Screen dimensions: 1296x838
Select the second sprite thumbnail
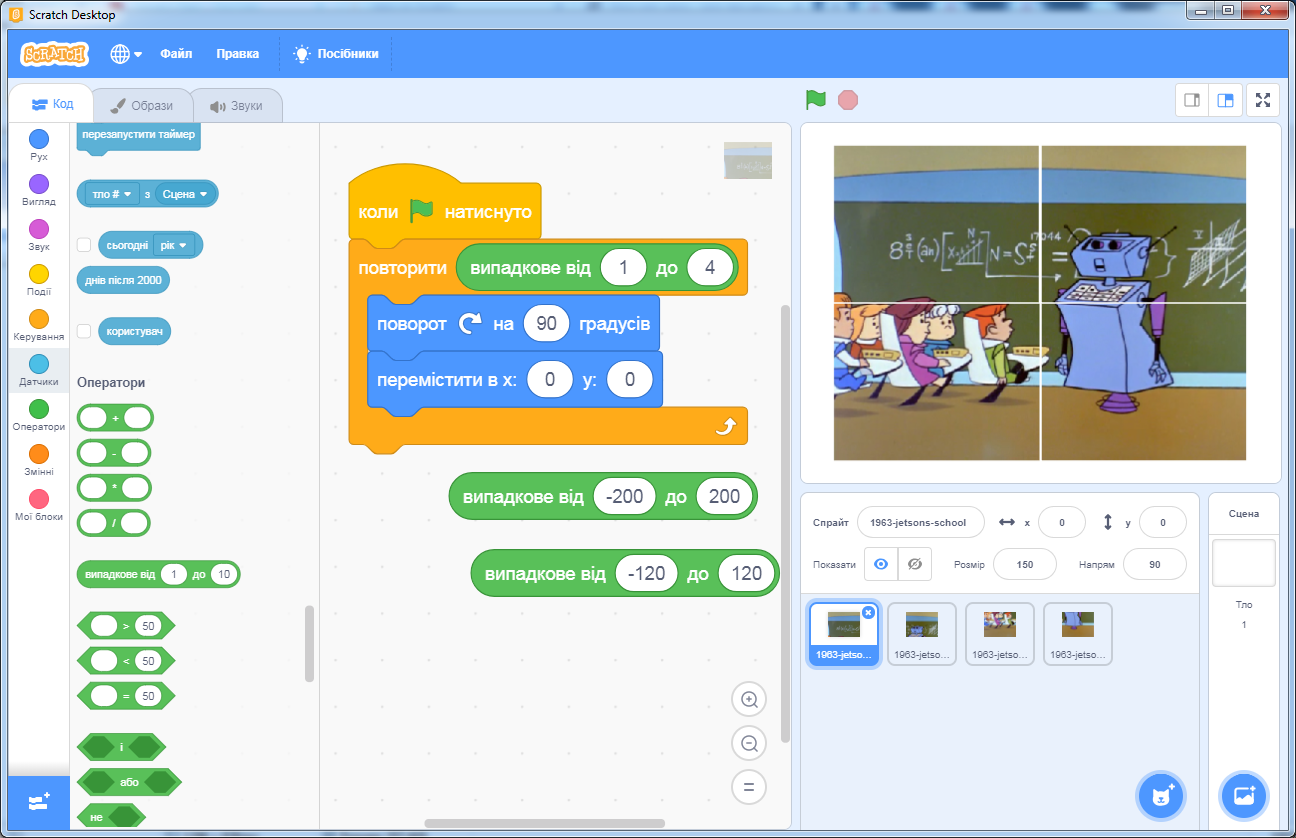[922, 634]
